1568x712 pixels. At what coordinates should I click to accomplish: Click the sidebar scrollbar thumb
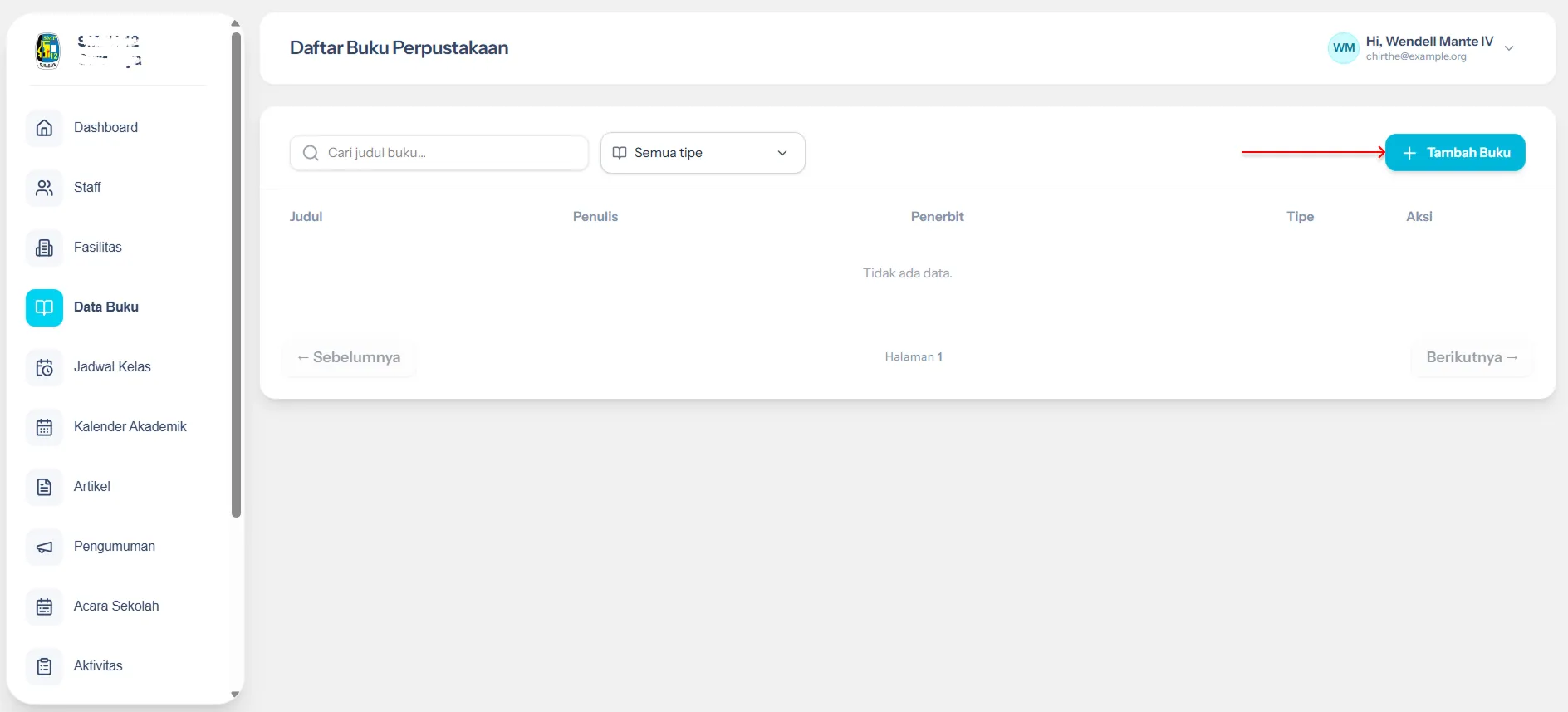tap(236, 274)
